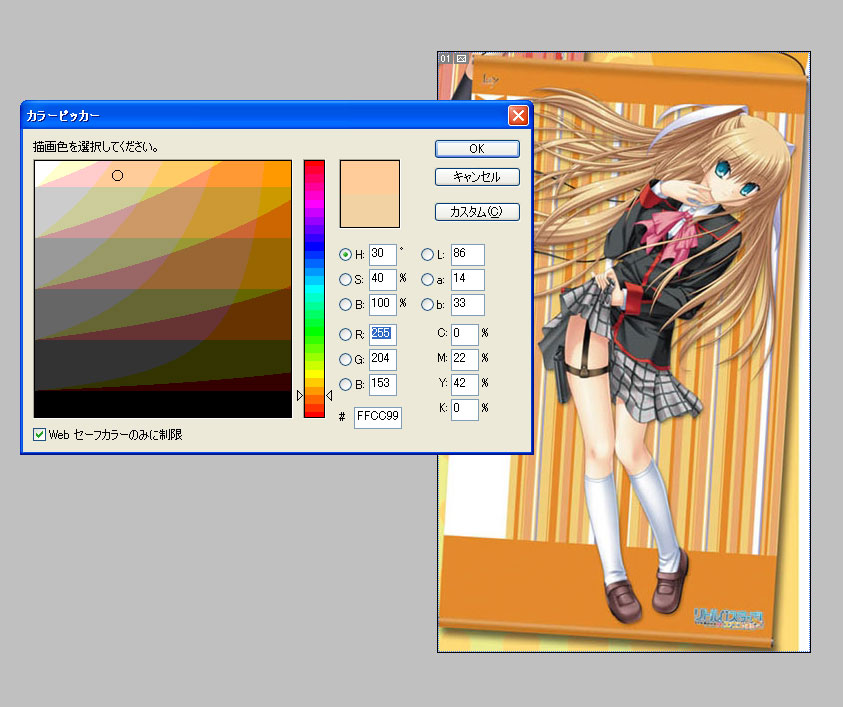
Task: Select the Lab a: radio button
Action: 427,280
